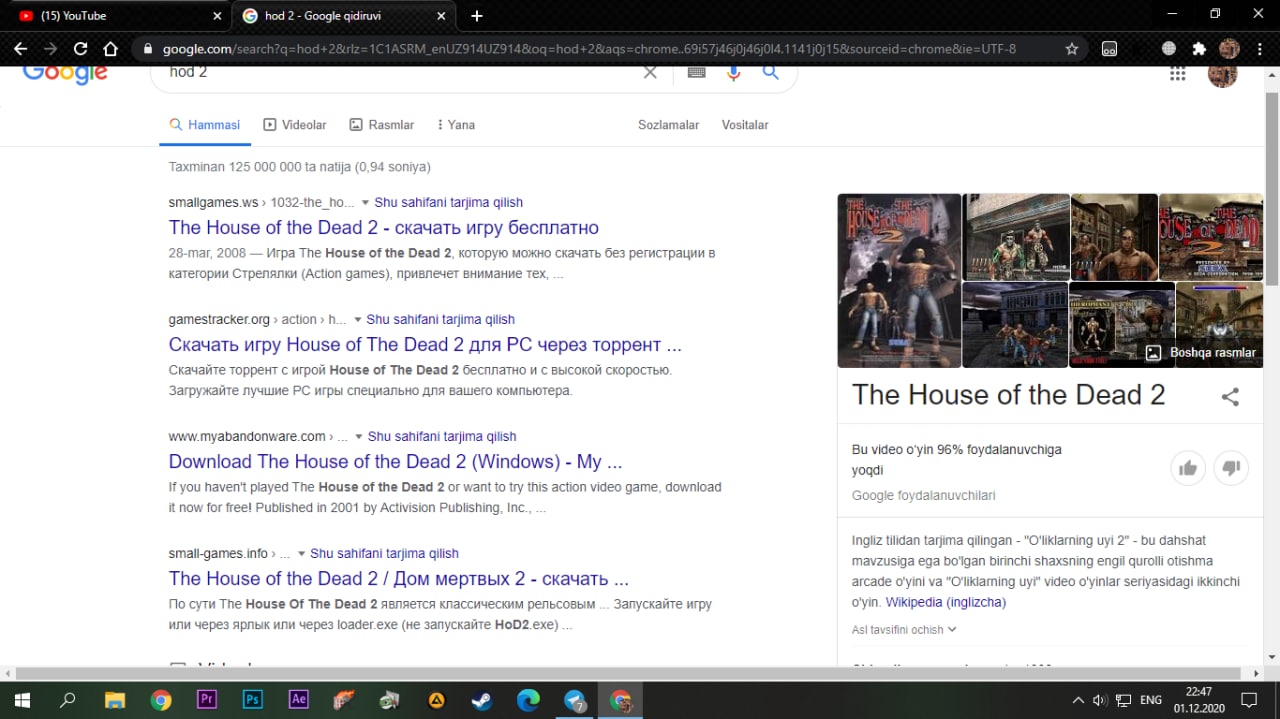Open Adobe Premiere Pro from taskbar
The image size is (1280, 719).
tap(207, 700)
